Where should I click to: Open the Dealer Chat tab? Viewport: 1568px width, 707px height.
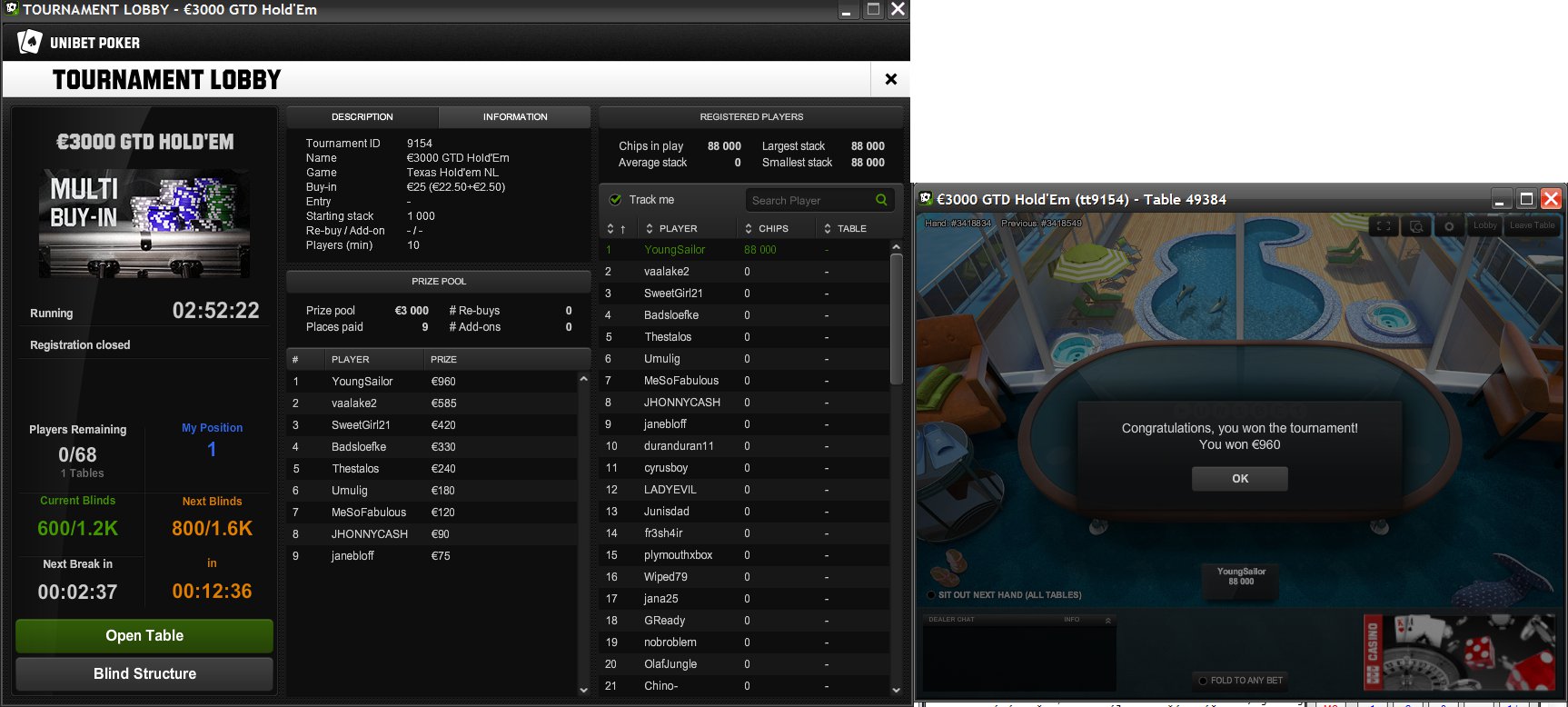pos(951,620)
